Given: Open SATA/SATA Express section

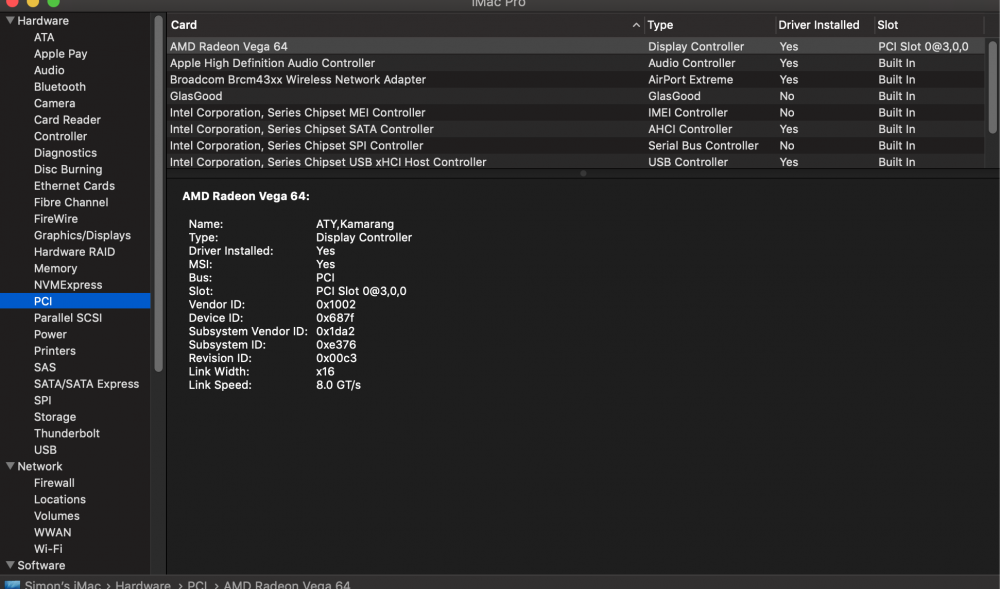Looking at the screenshot, I should 86,384.
